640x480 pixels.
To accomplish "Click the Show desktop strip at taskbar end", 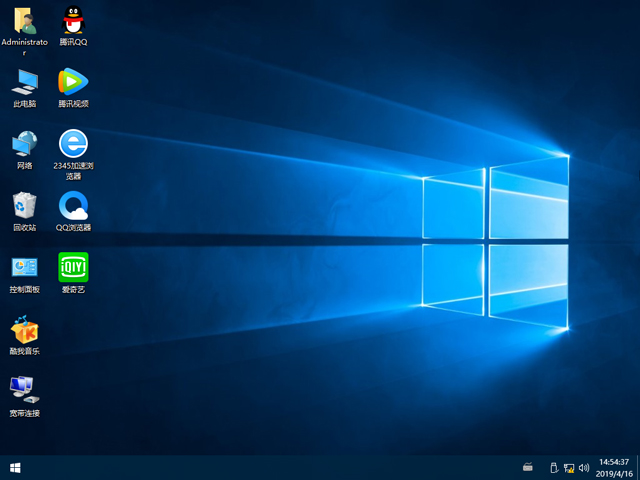I will click(638, 468).
